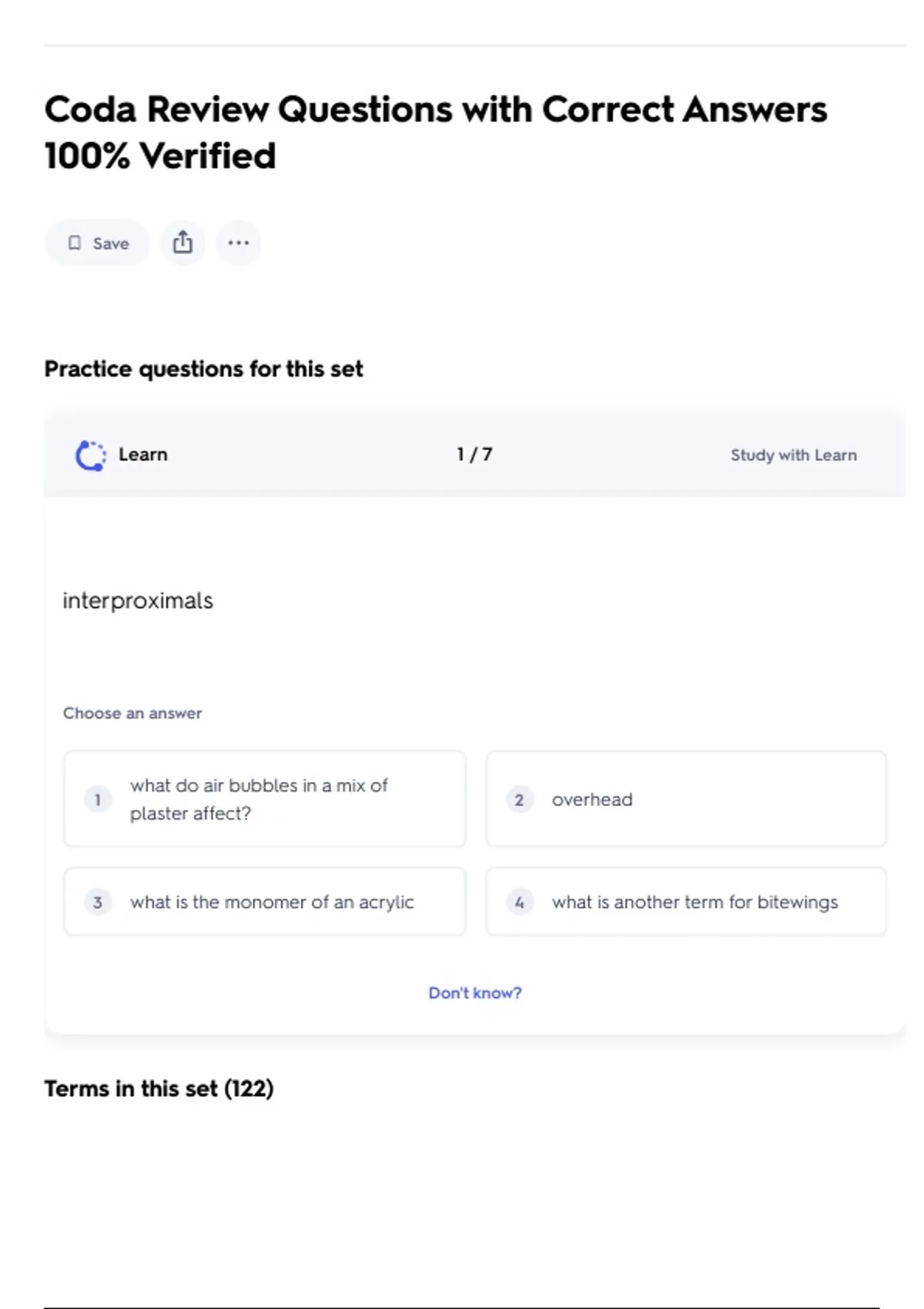Select 'what is the monomer of an acrylic'
The height and width of the screenshot is (1309, 924).
pos(264,902)
